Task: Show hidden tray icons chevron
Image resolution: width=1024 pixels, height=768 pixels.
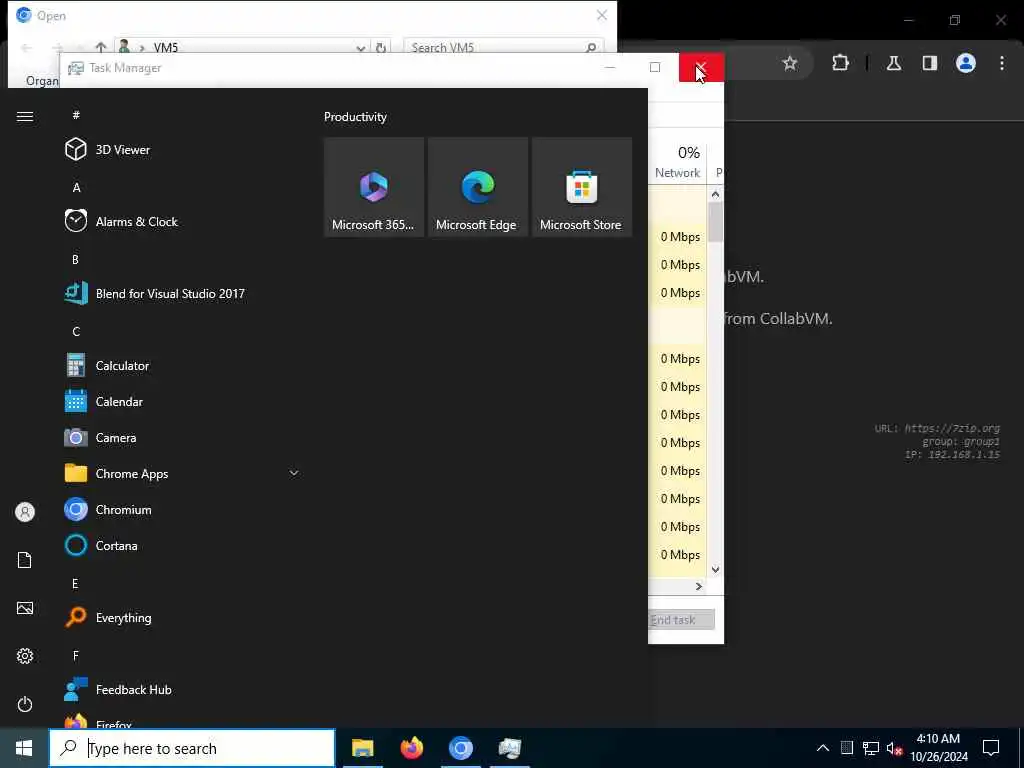Action: click(823, 748)
